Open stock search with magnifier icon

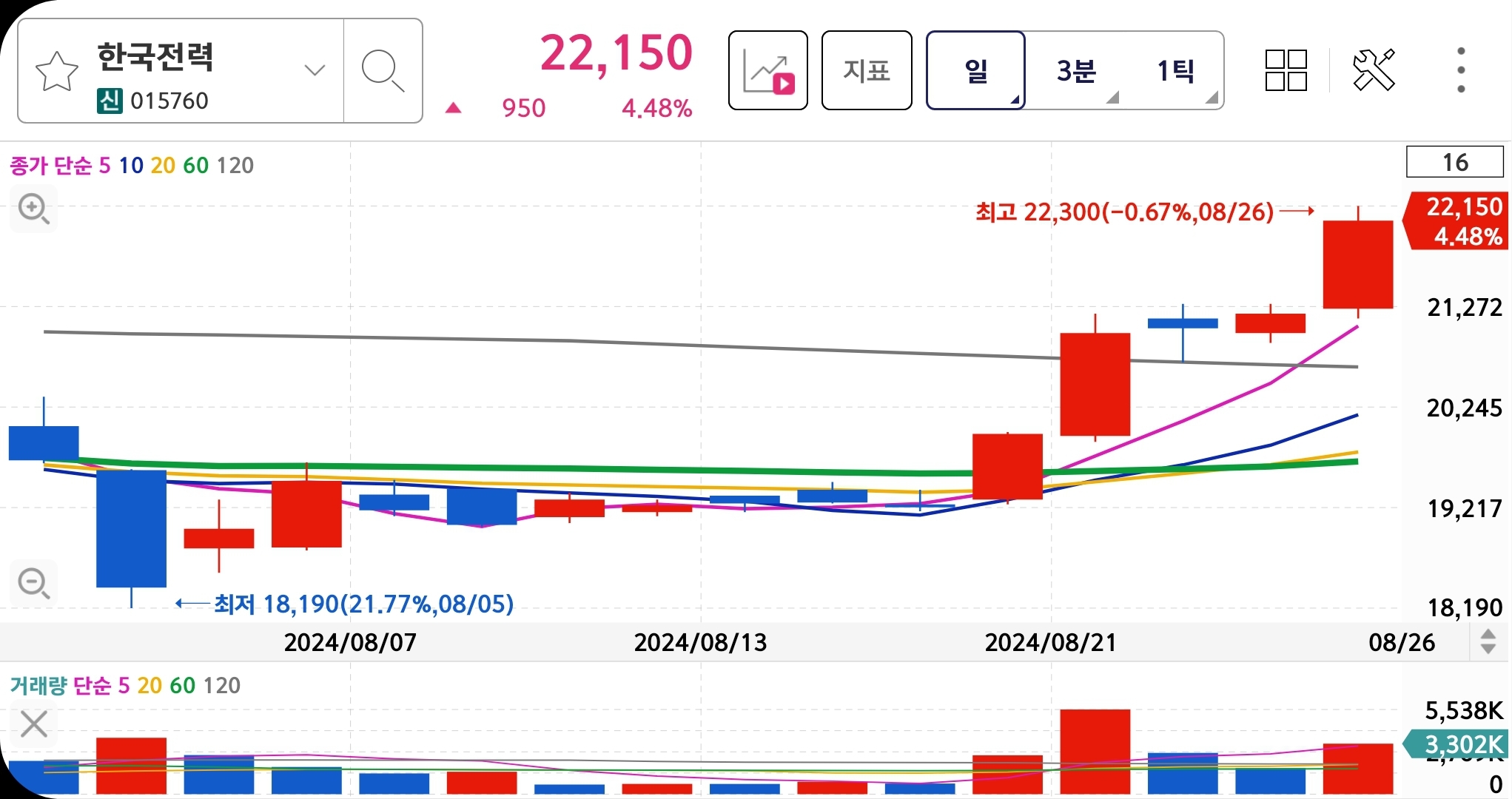click(x=383, y=71)
